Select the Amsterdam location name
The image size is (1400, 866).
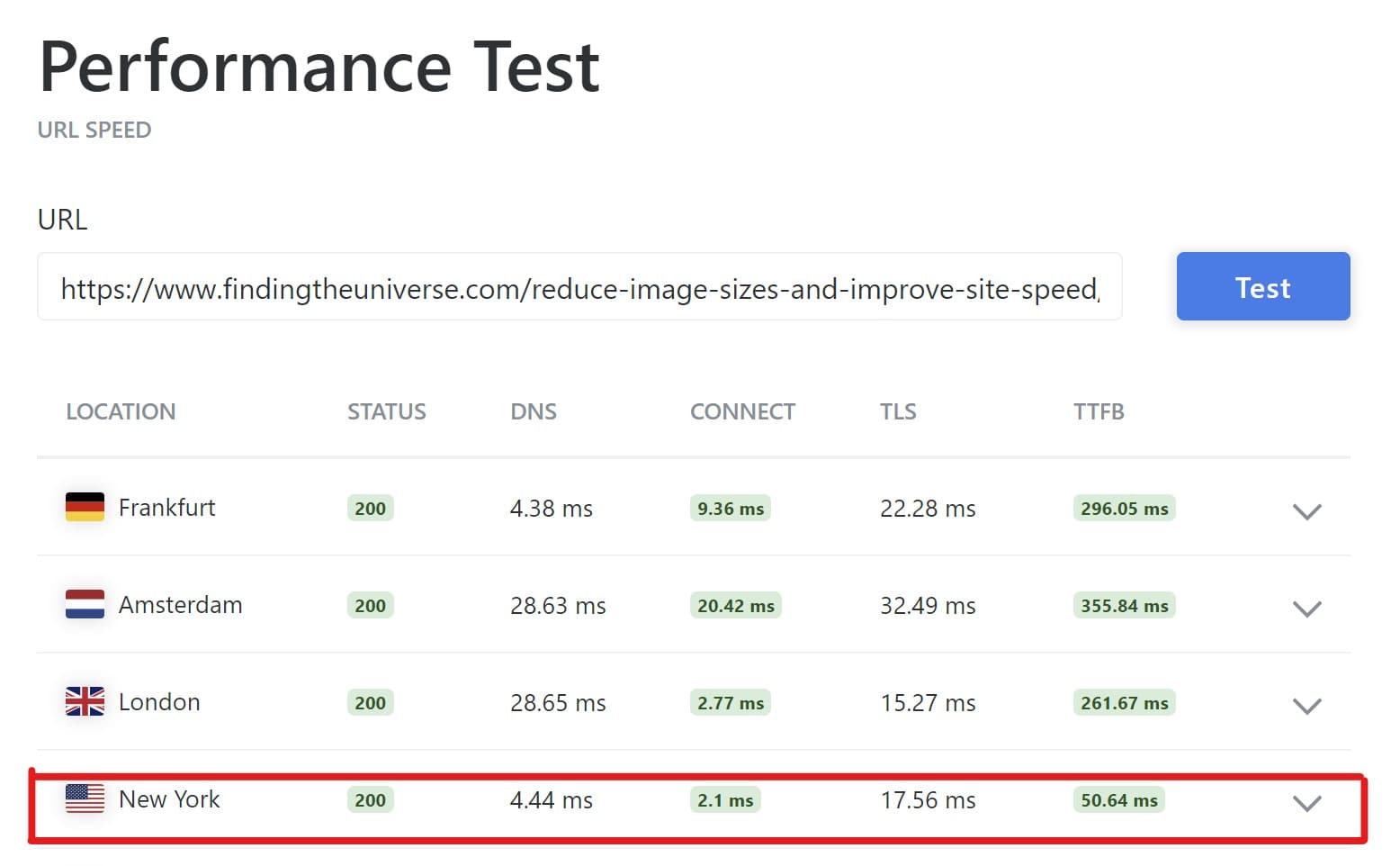coord(180,605)
